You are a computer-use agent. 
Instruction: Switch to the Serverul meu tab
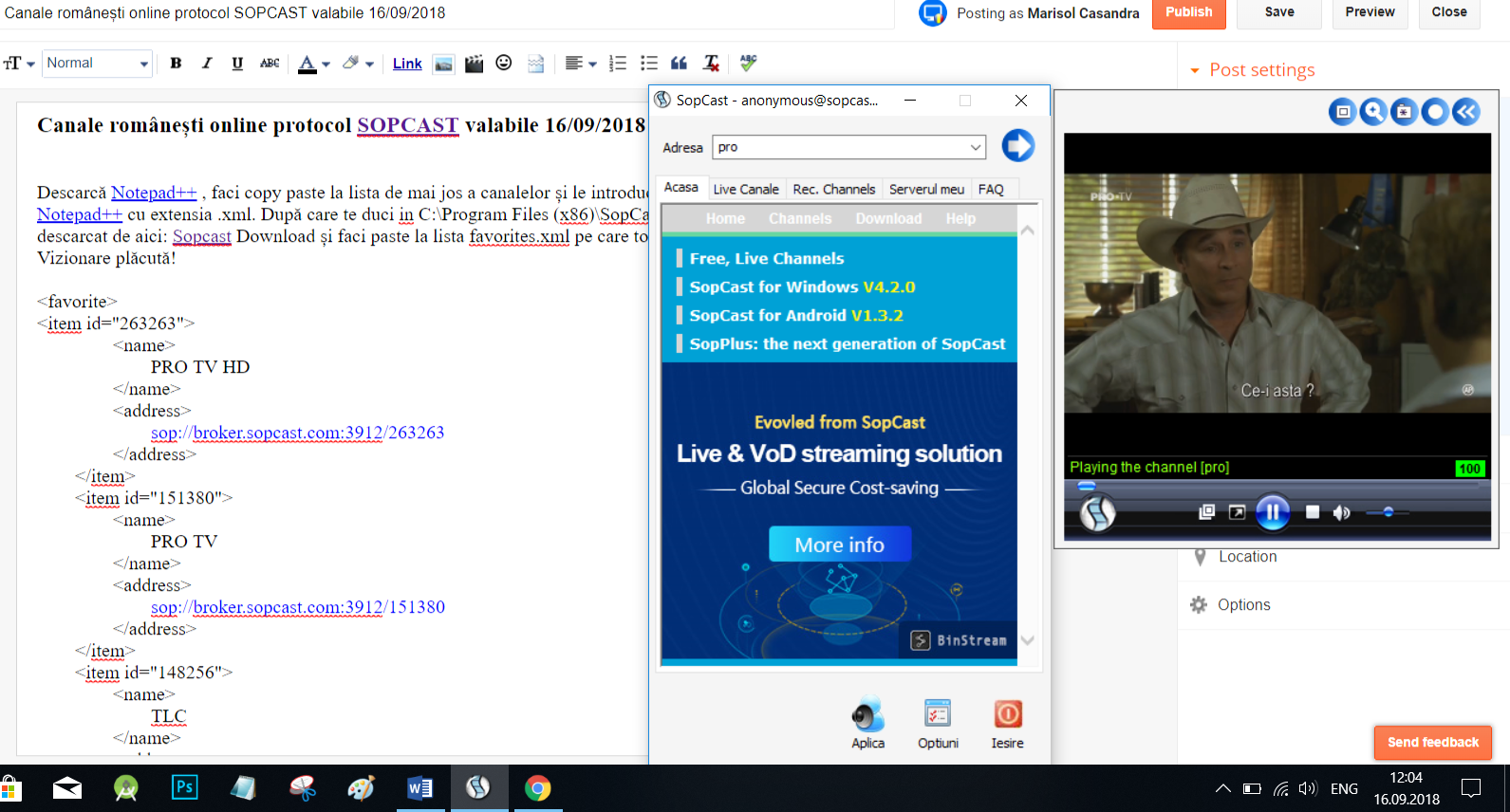tap(926, 190)
